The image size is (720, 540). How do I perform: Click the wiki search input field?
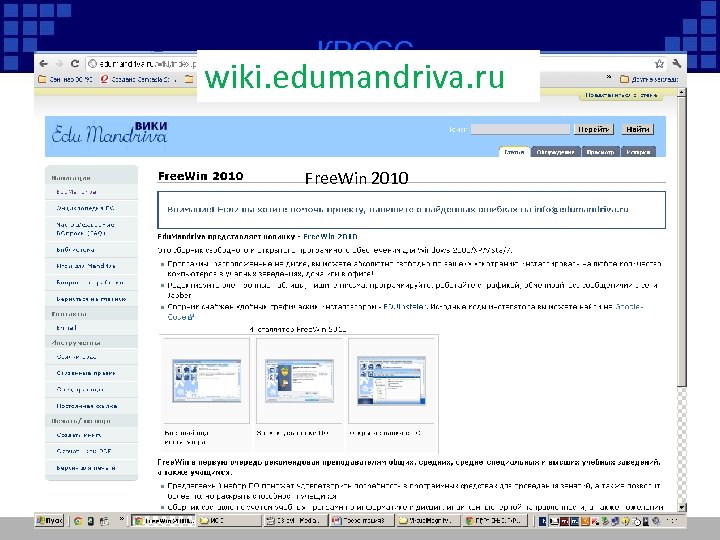click(520, 129)
